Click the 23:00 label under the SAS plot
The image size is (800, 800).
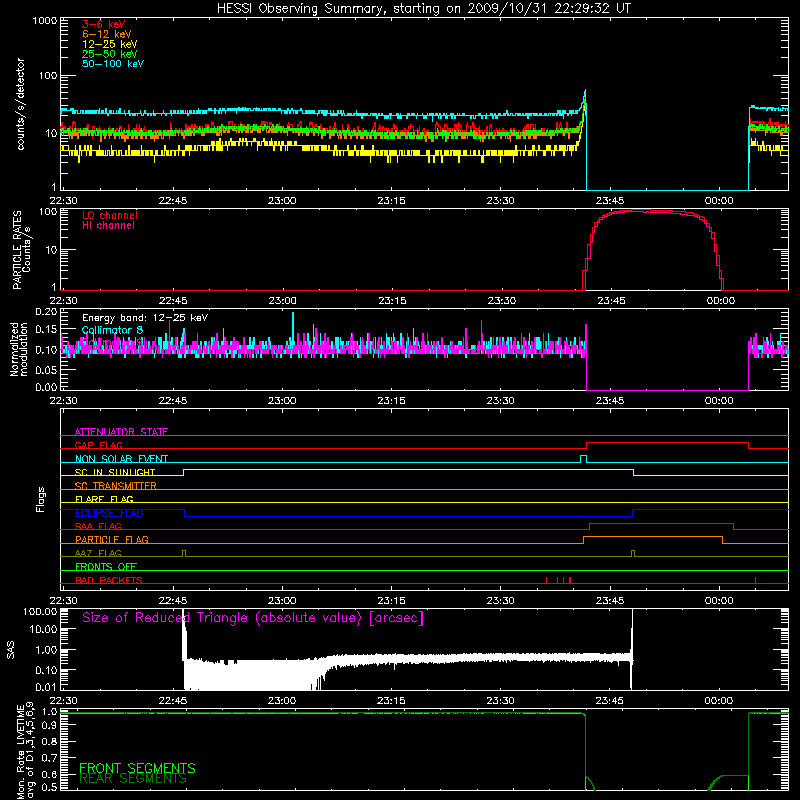coord(282,701)
